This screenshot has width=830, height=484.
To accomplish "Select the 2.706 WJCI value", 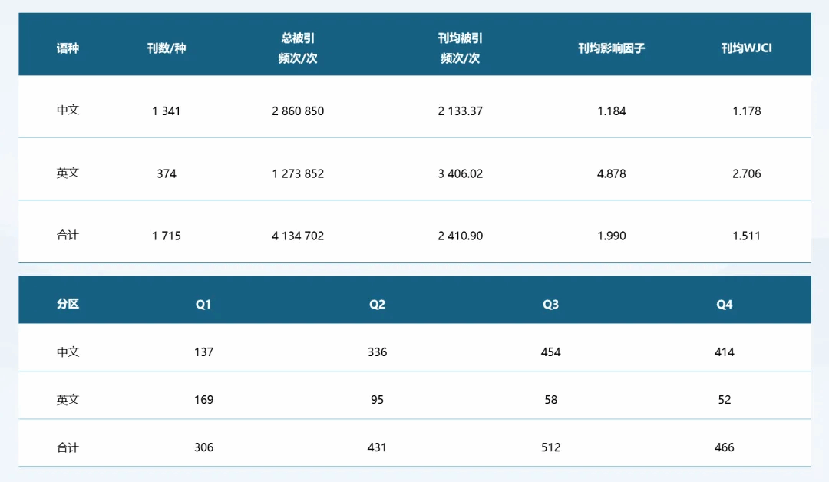I will coord(746,173).
